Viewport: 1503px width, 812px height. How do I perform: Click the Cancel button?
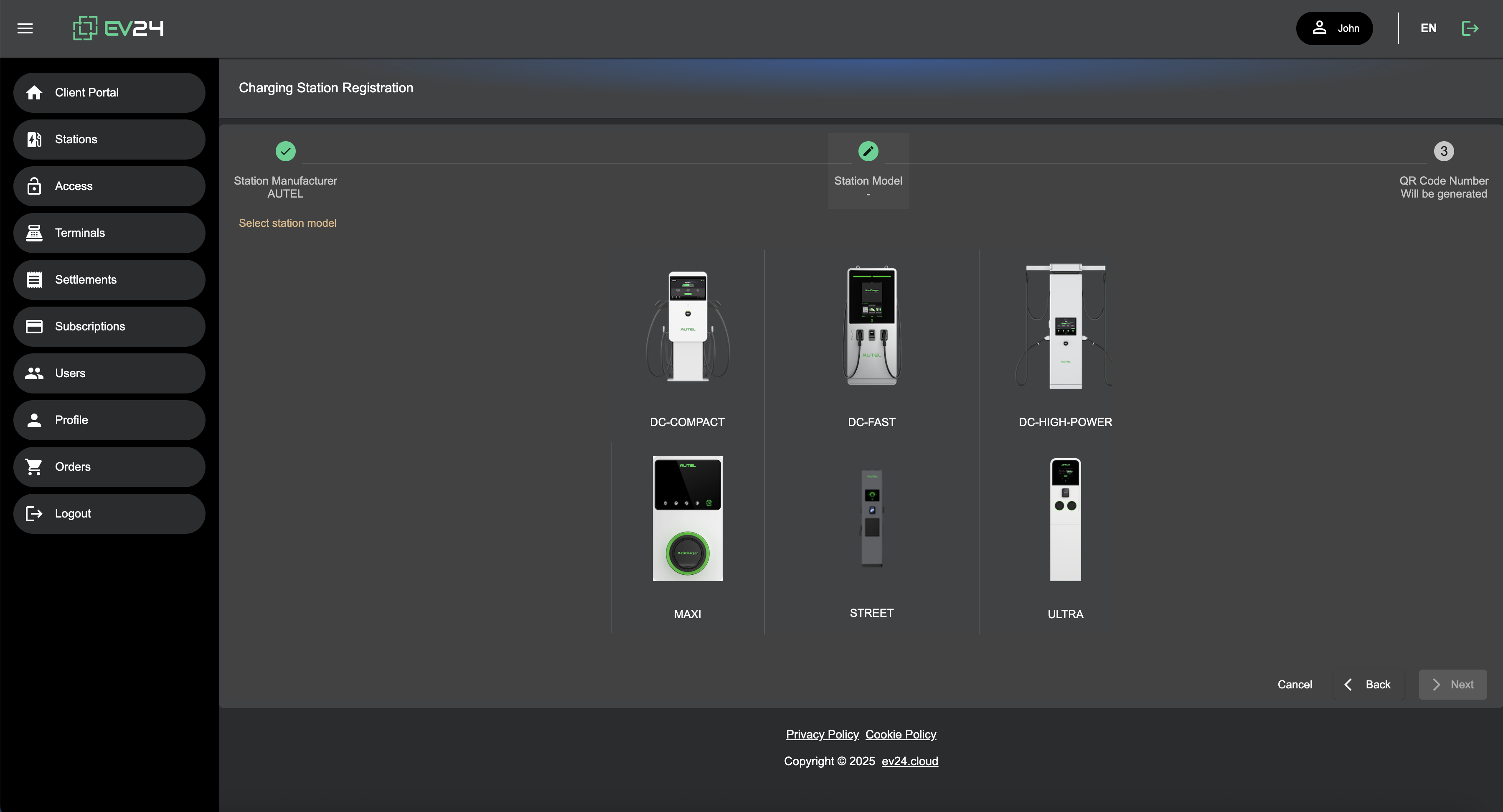pos(1294,684)
